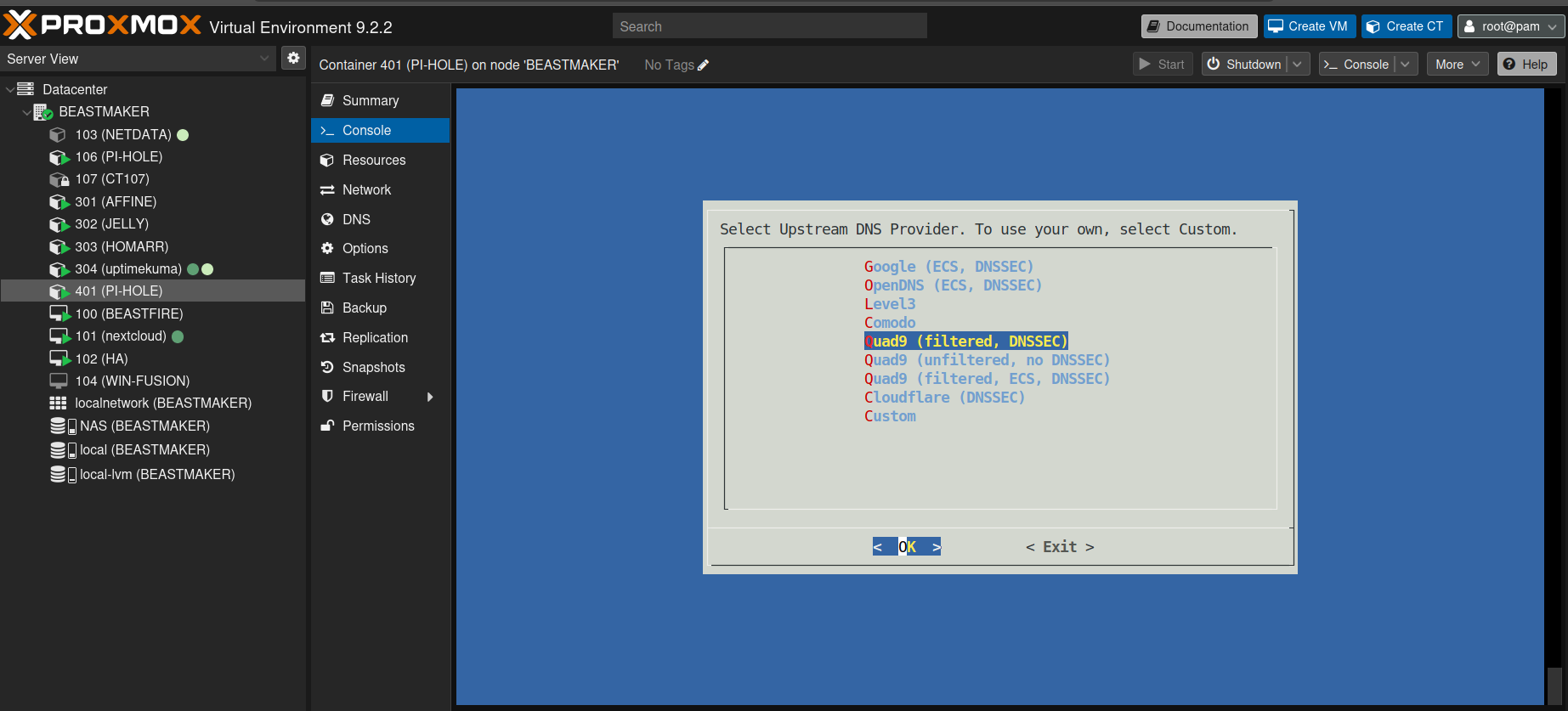Click the Help button

tap(1526, 65)
